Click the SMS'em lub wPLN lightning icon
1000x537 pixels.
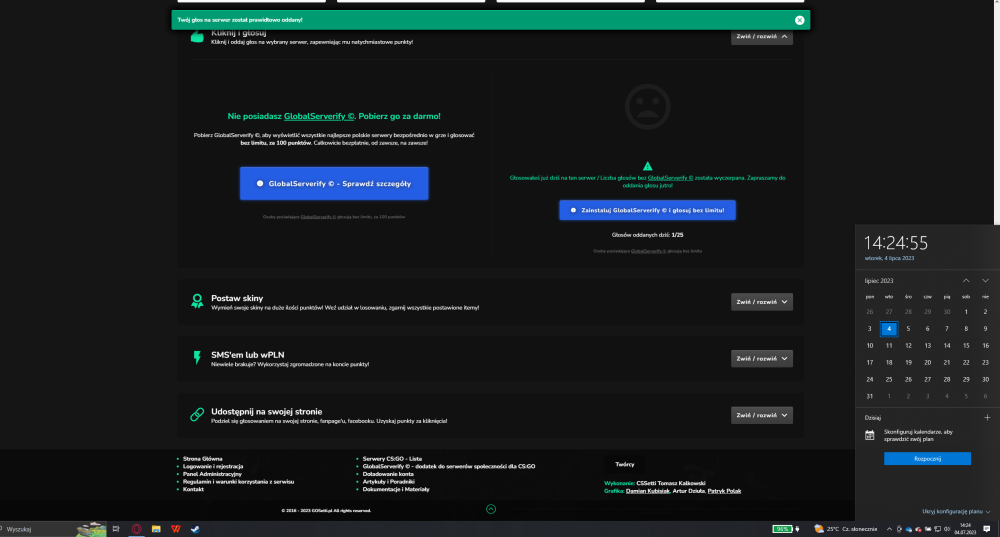[x=197, y=358]
